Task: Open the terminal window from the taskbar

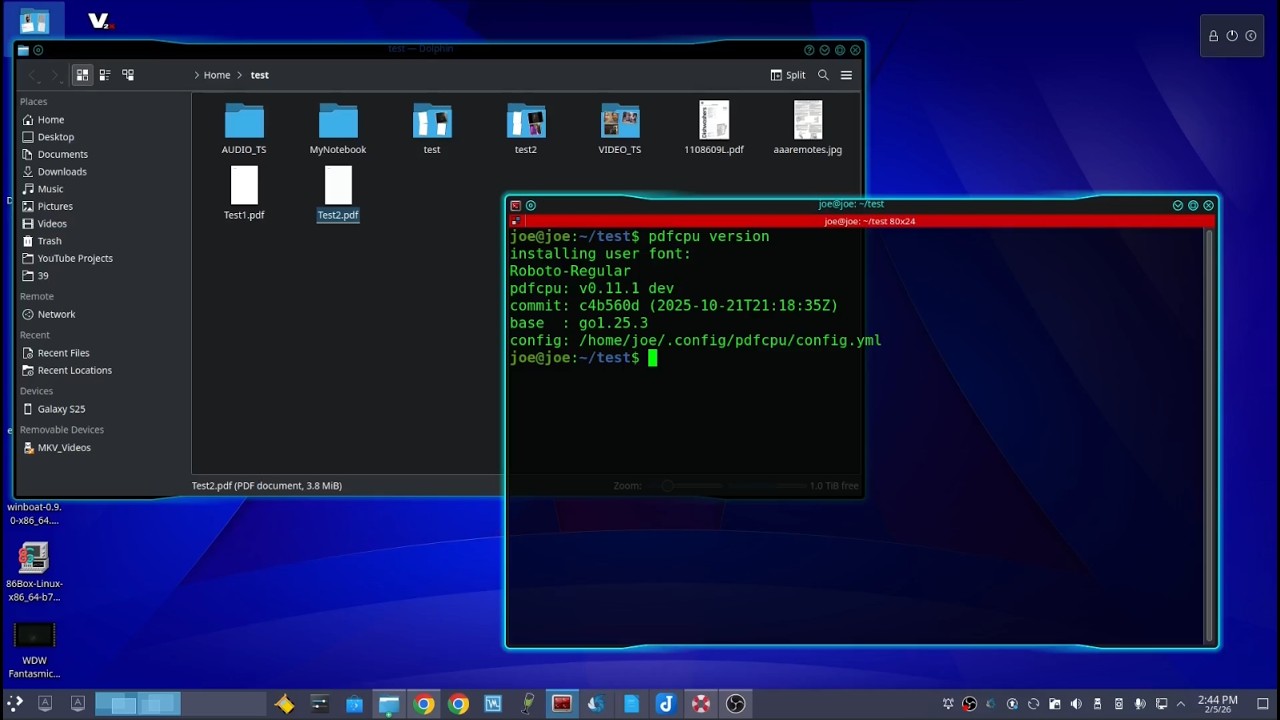Action: click(561, 704)
